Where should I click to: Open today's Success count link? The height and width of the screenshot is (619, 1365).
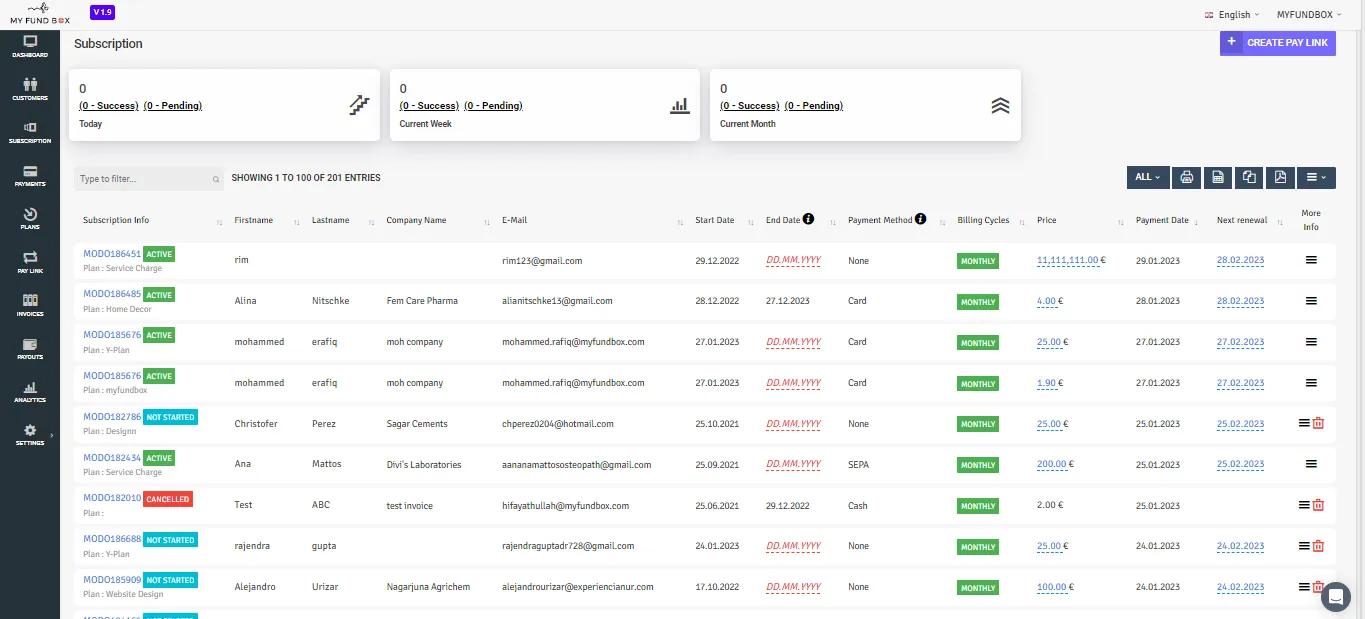tap(109, 106)
